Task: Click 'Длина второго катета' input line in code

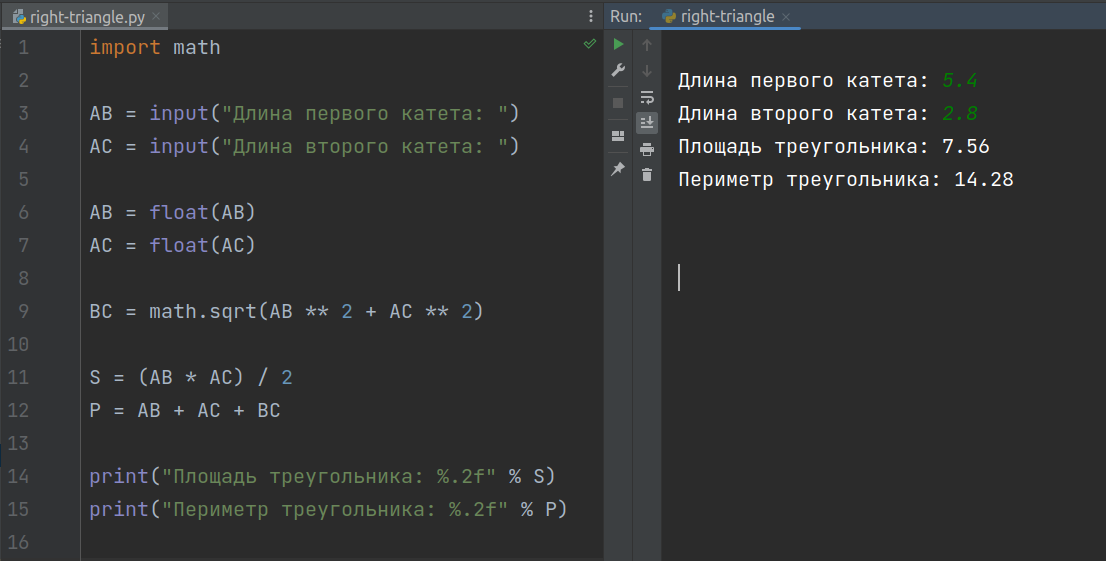Action: tap(304, 146)
